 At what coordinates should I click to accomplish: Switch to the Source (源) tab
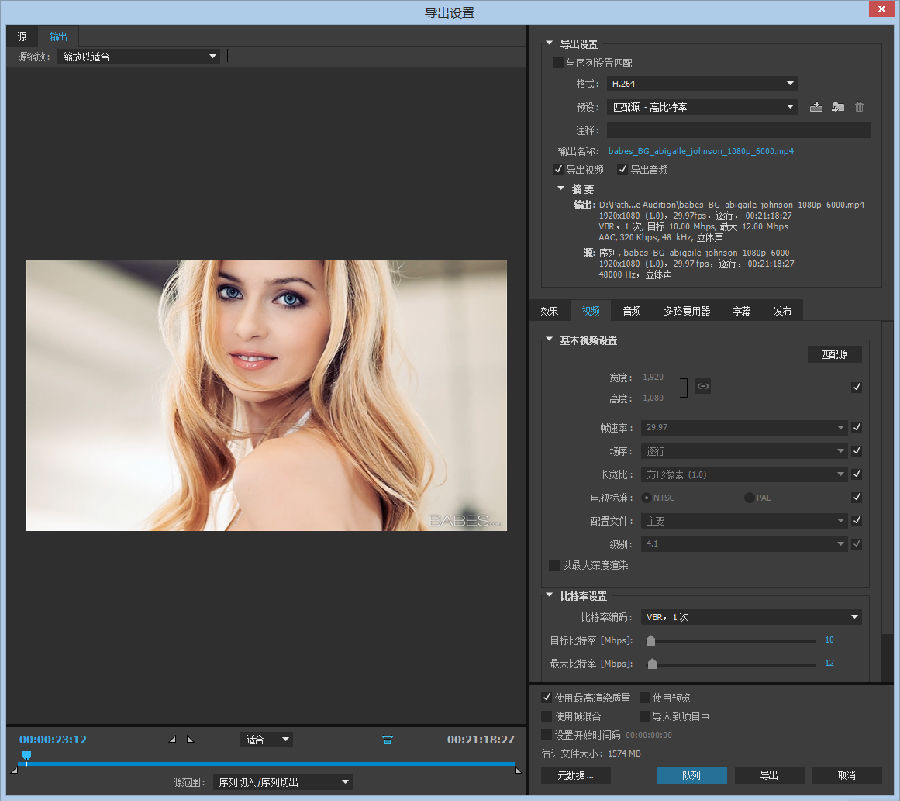[x=22, y=36]
